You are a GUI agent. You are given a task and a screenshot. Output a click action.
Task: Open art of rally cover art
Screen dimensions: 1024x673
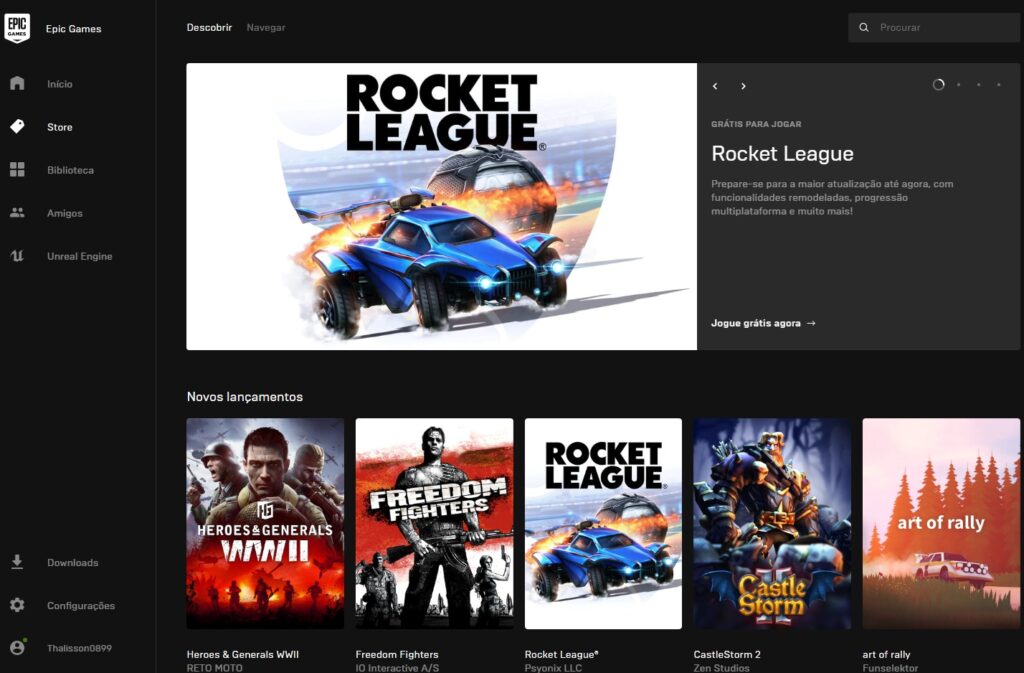pos(941,524)
